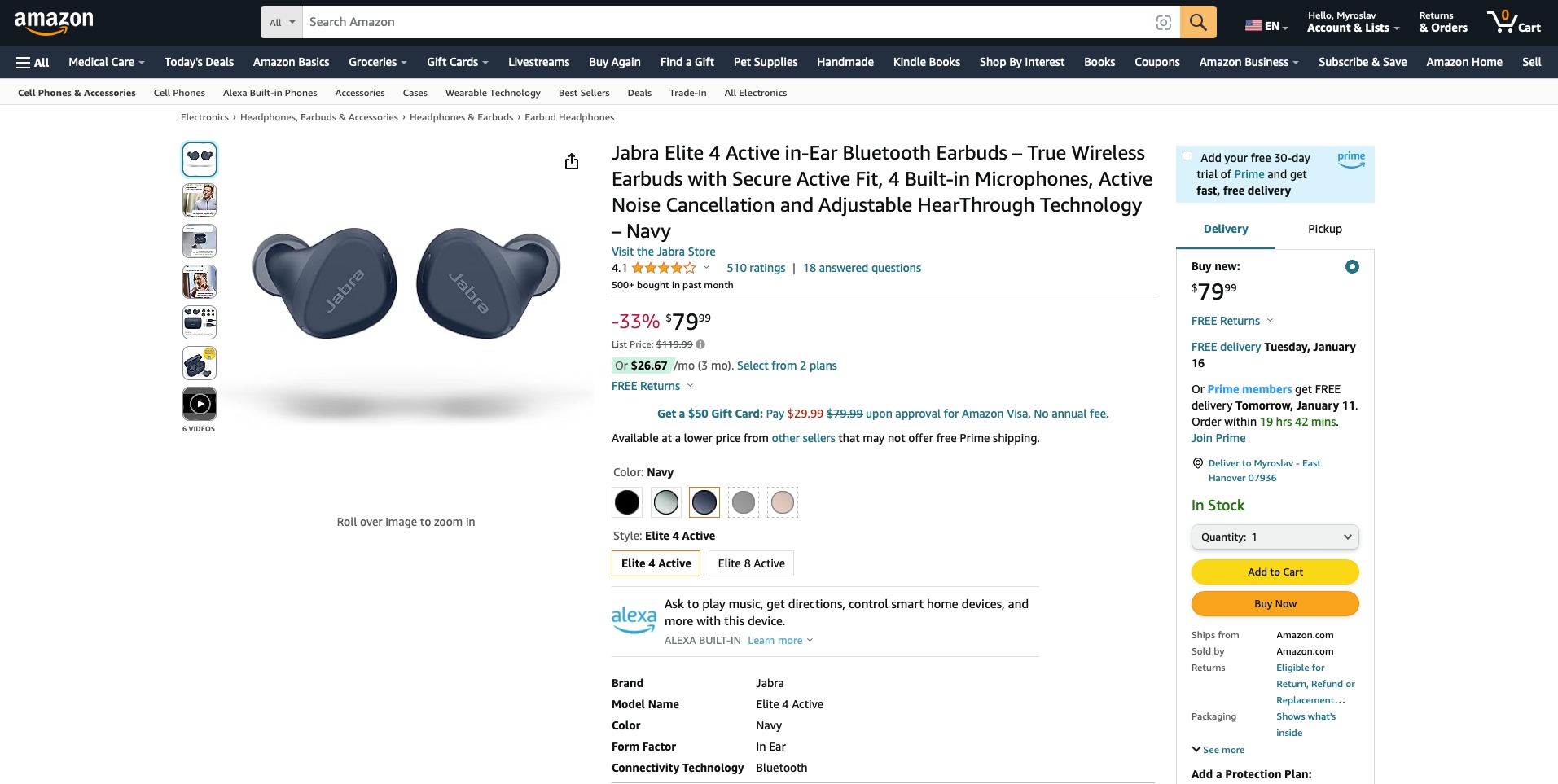Click the share icon above product image
Viewport: 1558px width, 784px height.
coord(572,161)
